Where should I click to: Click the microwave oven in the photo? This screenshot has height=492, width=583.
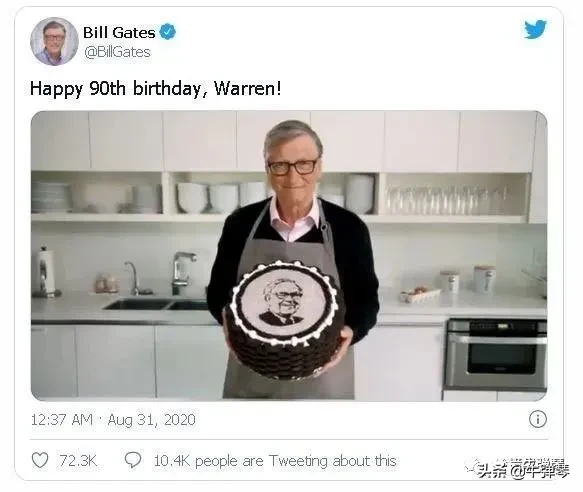[496, 355]
